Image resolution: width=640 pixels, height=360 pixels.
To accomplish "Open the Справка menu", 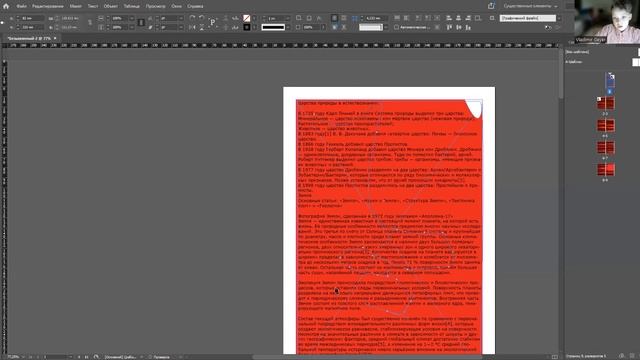I will tap(195, 7).
